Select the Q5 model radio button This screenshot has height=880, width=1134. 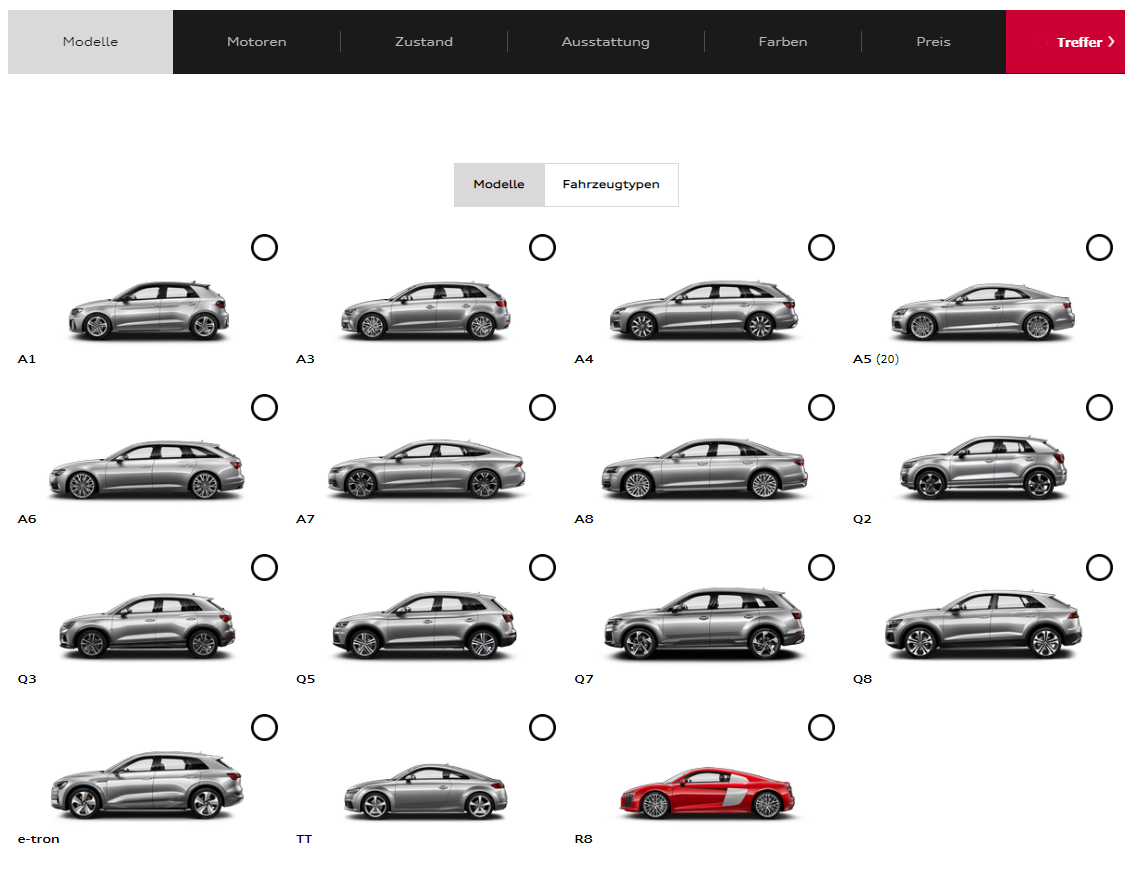tap(542, 568)
